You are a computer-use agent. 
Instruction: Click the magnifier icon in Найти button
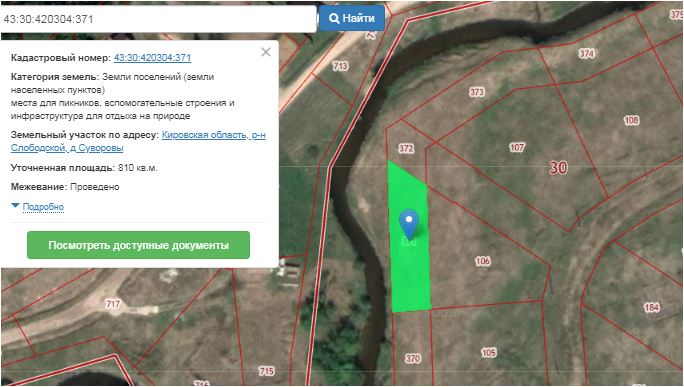coord(334,18)
